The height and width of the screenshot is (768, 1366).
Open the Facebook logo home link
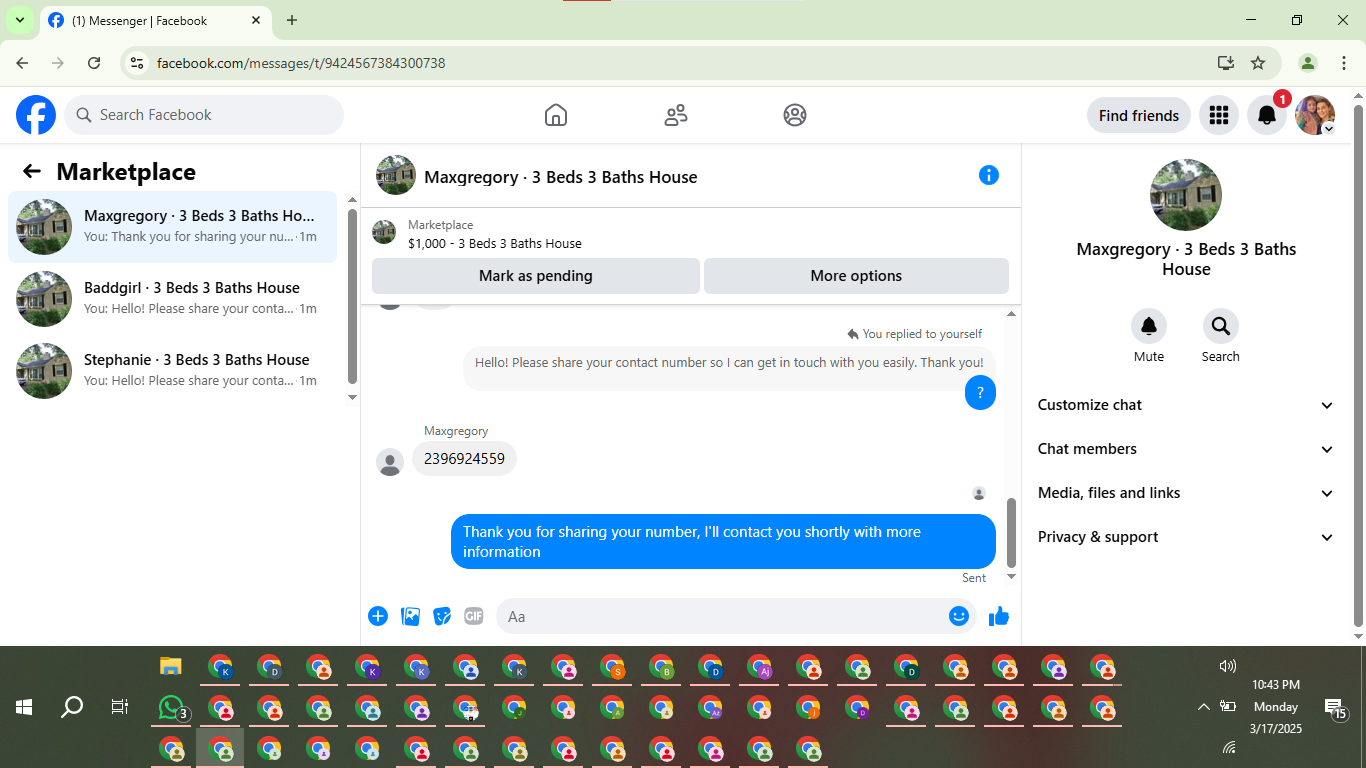(36, 115)
